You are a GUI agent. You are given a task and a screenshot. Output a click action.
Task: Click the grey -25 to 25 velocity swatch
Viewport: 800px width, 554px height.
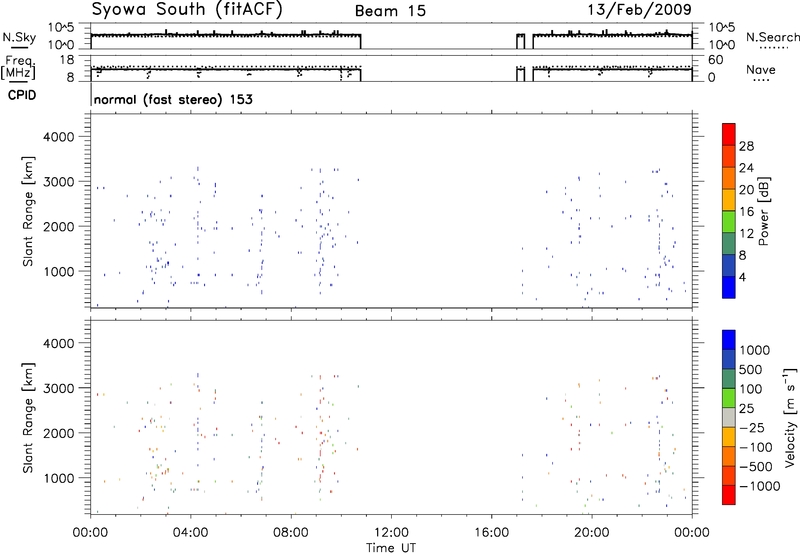point(729,417)
